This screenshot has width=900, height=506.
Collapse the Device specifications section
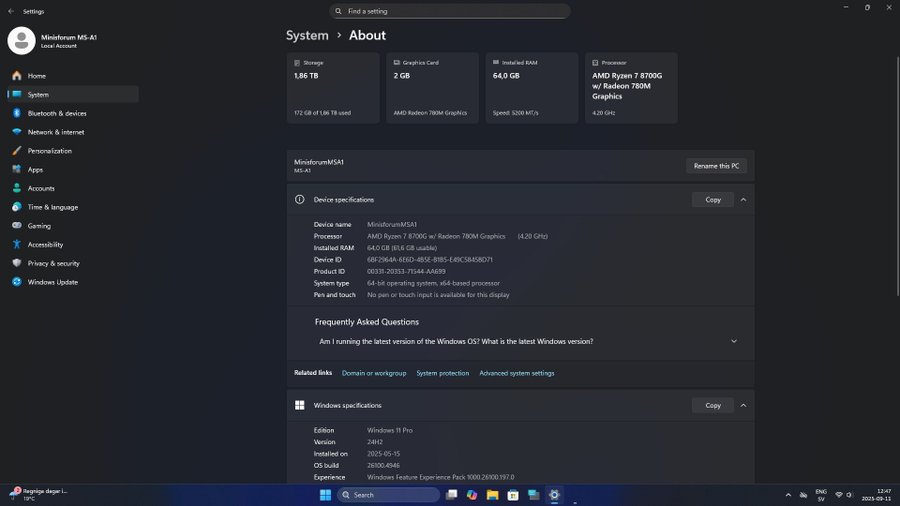click(x=743, y=200)
